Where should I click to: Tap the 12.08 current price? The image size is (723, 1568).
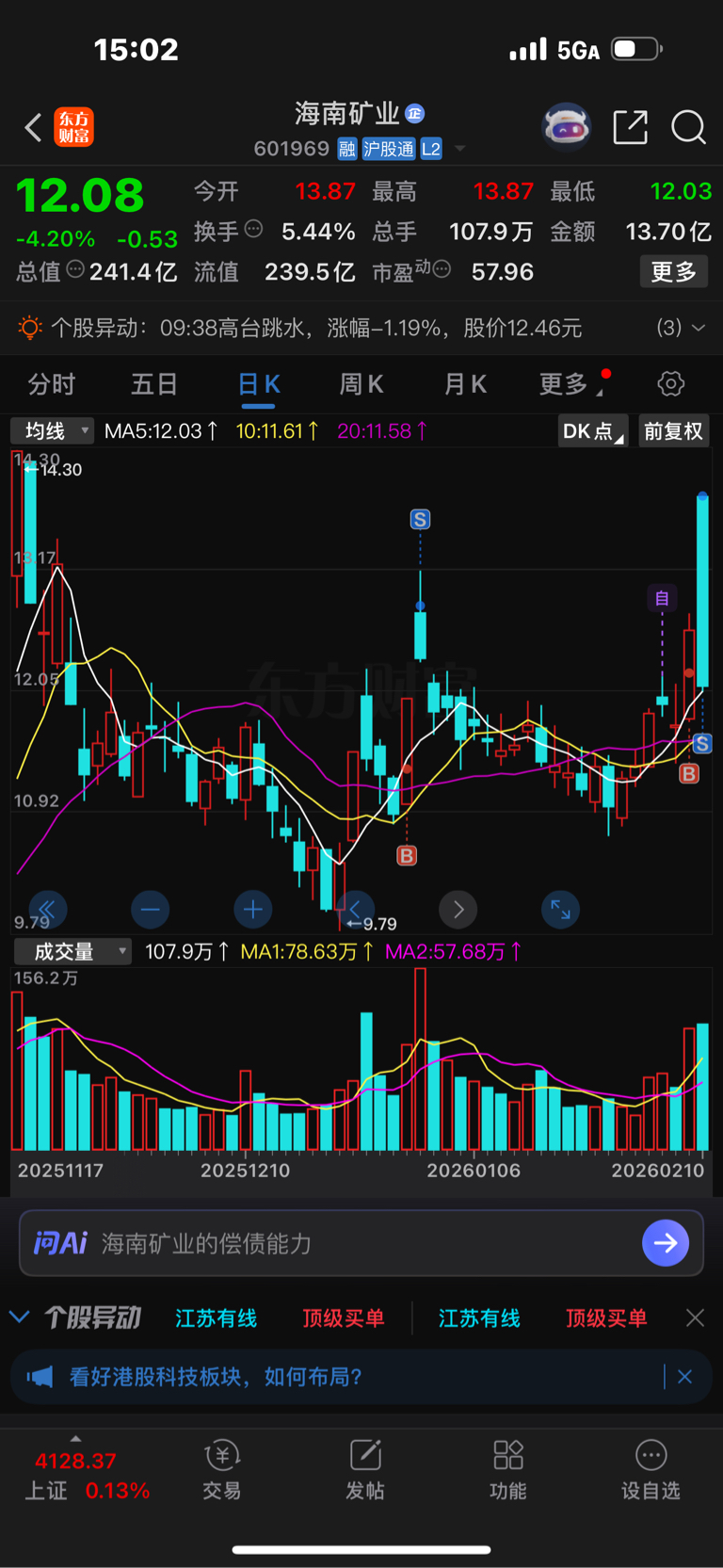pyautogui.click(x=80, y=196)
